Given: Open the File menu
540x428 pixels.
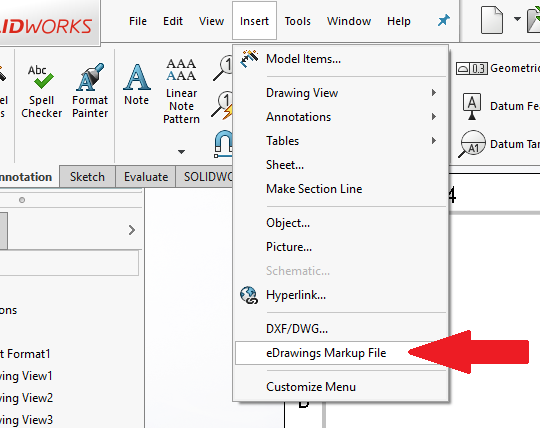Looking at the screenshot, I should point(138,21).
